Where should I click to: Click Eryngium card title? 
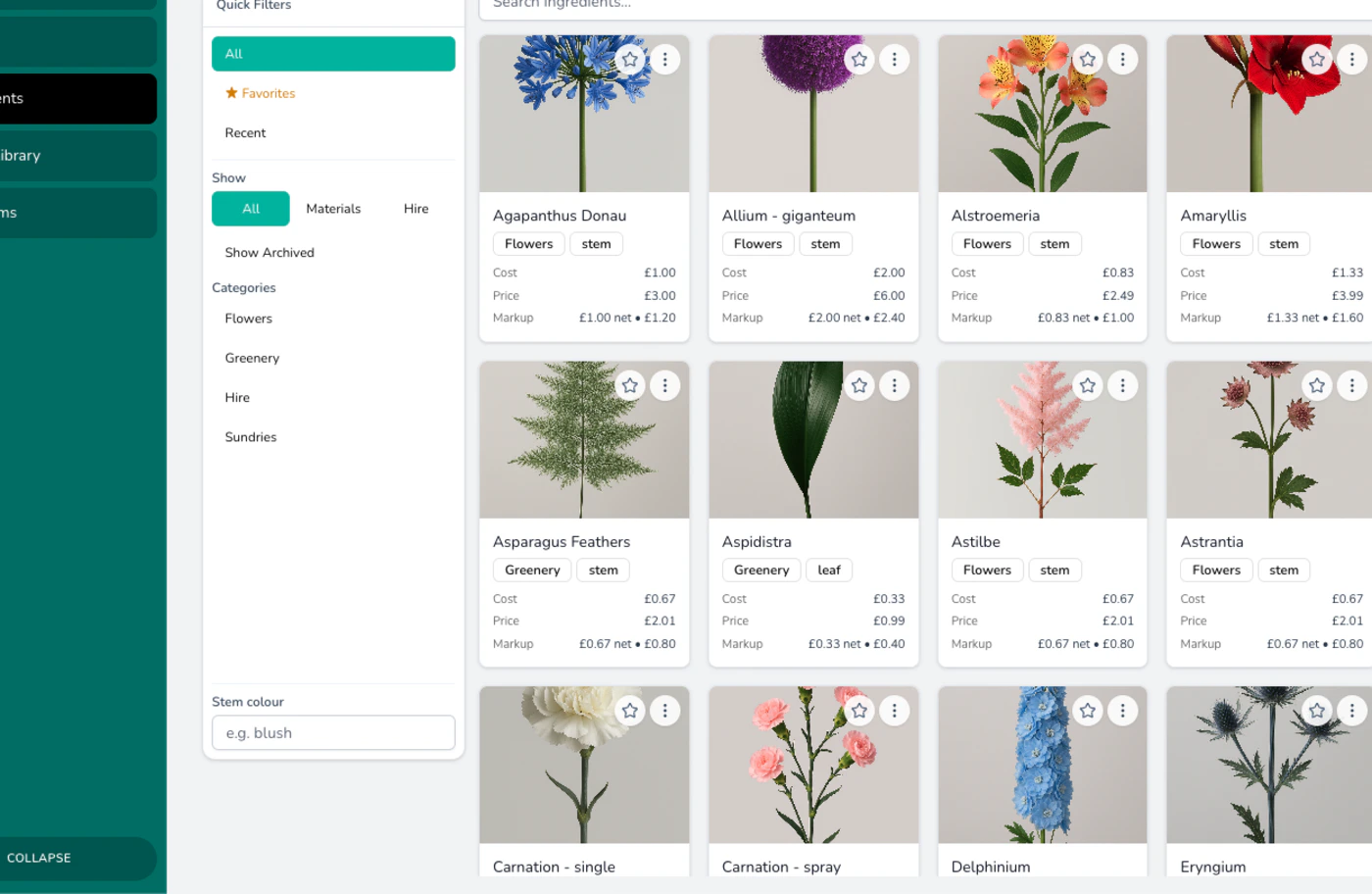1213,868
